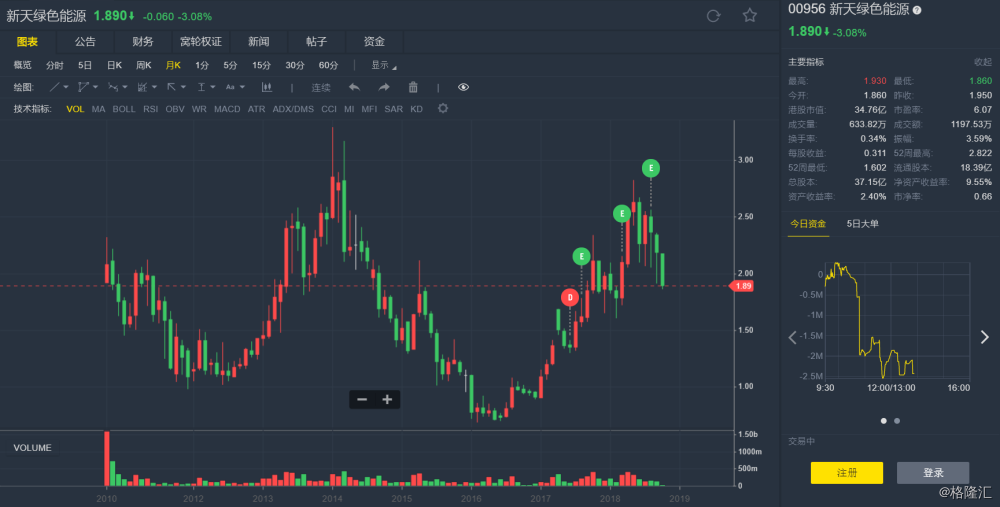Select the Fibonacci lines drawing tool

point(142,87)
